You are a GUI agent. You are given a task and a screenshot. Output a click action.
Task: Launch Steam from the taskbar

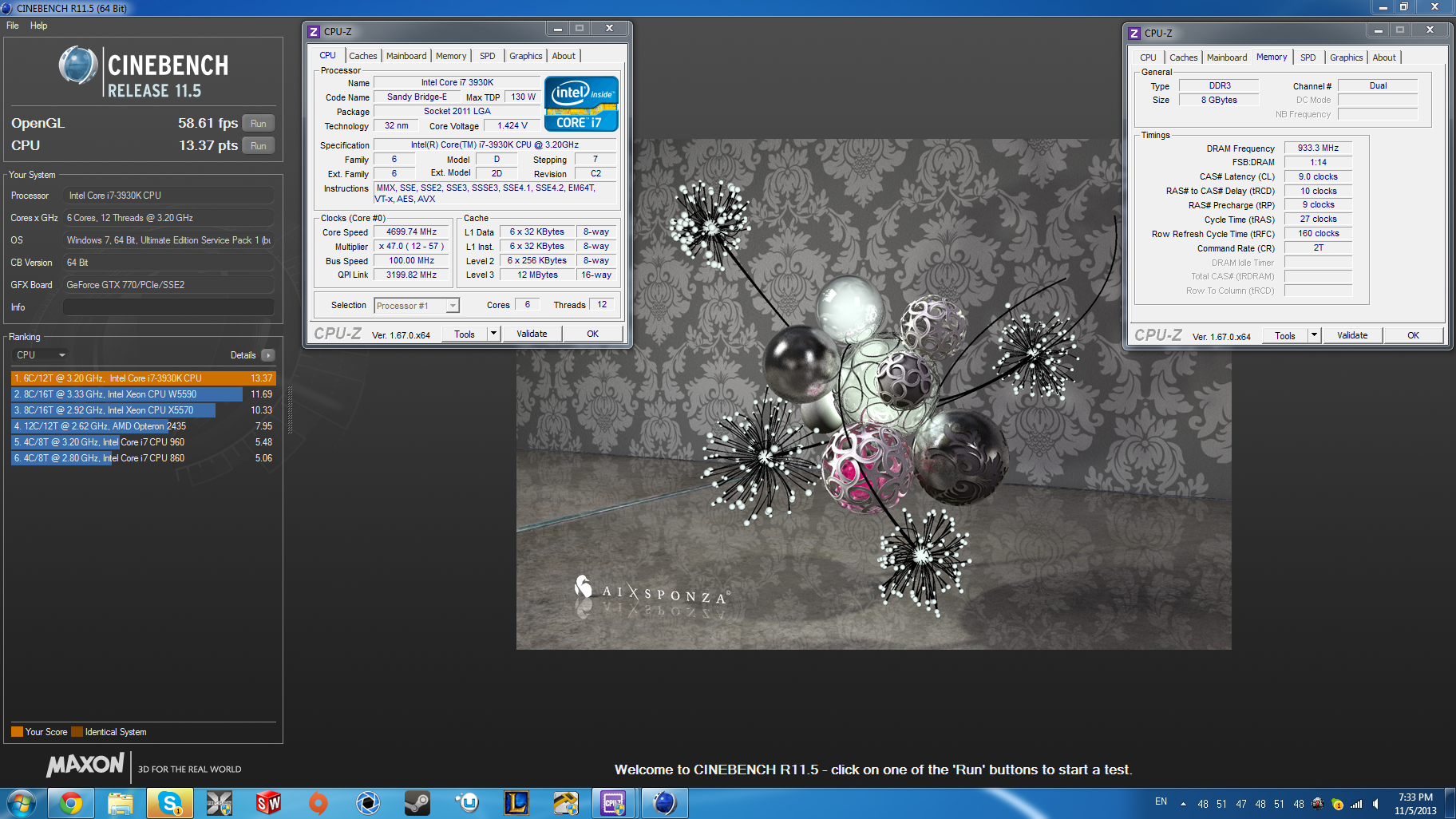tap(417, 803)
